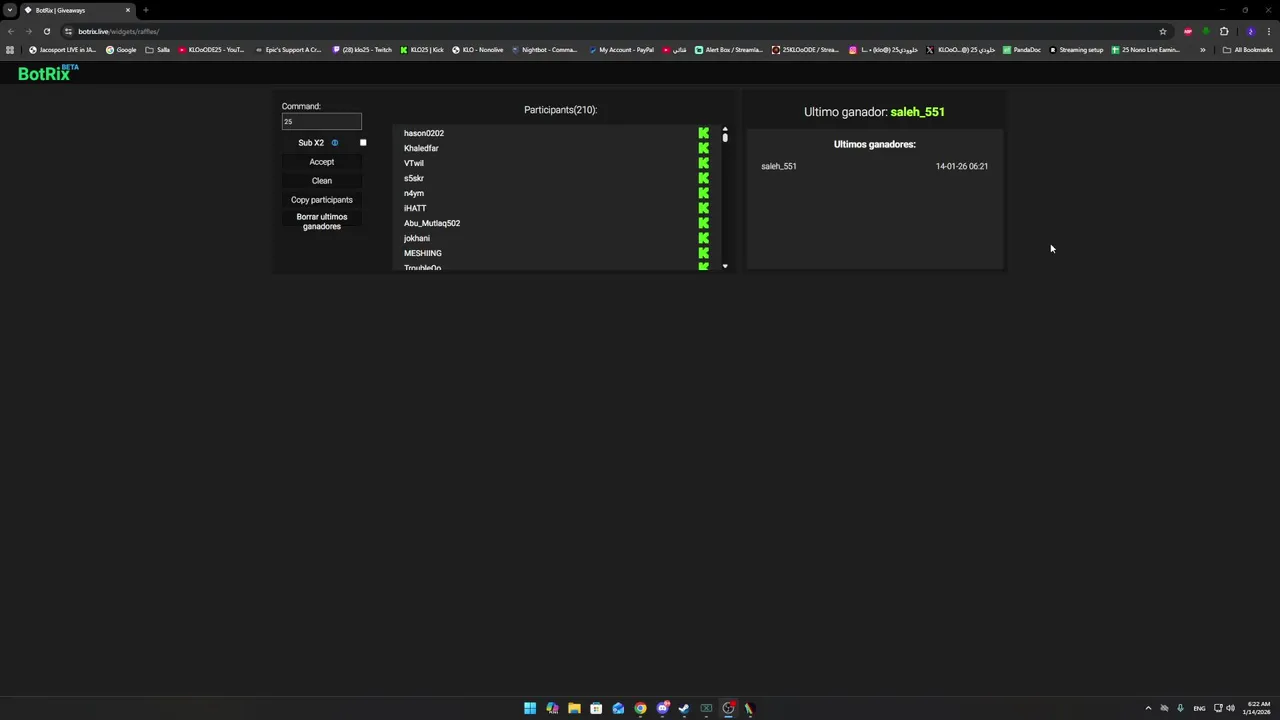Viewport: 1280px width, 720px height.
Task: Click the Kick icon beside hason0202
Action: coord(704,133)
